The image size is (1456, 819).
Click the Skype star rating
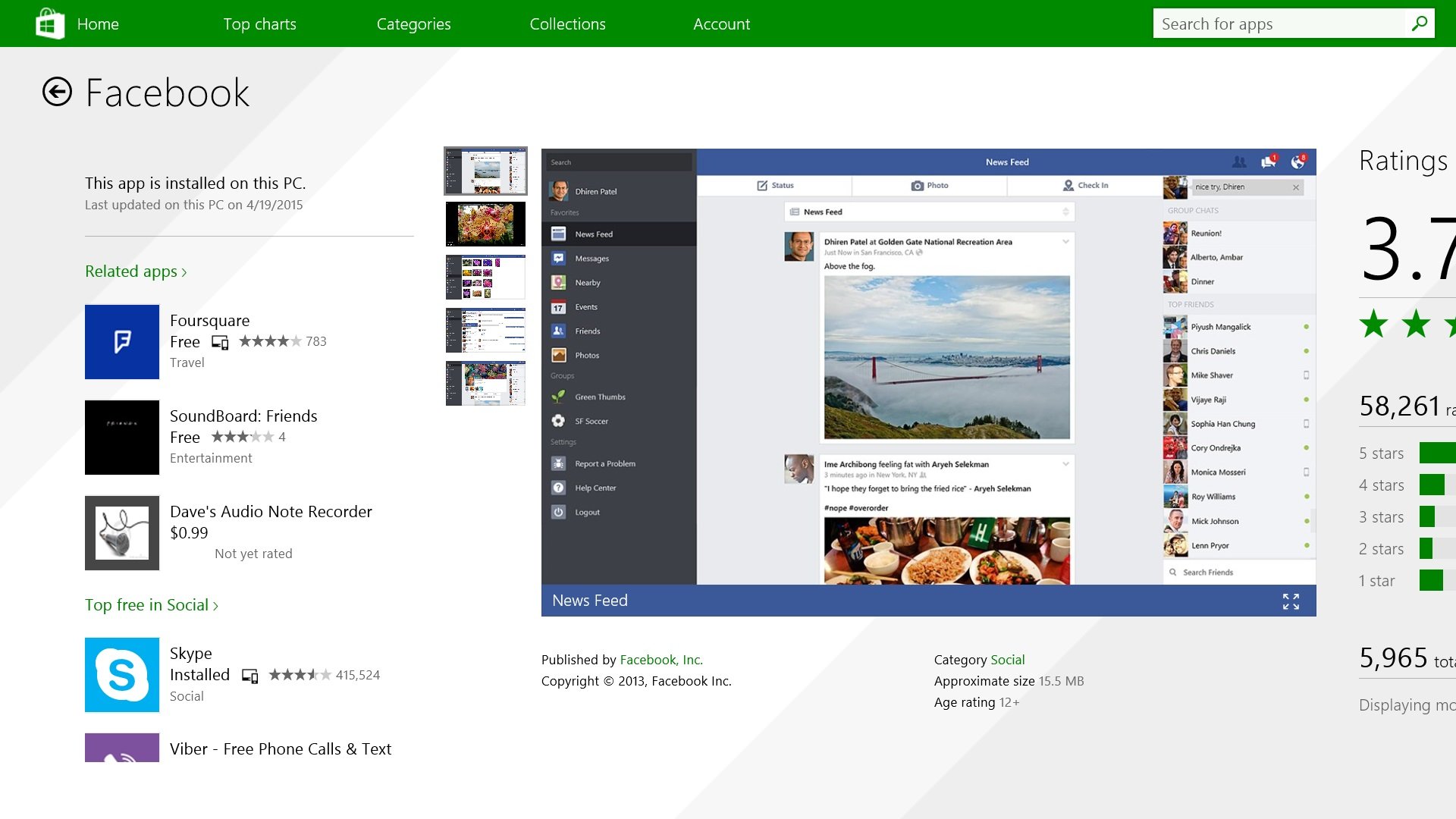click(x=300, y=674)
